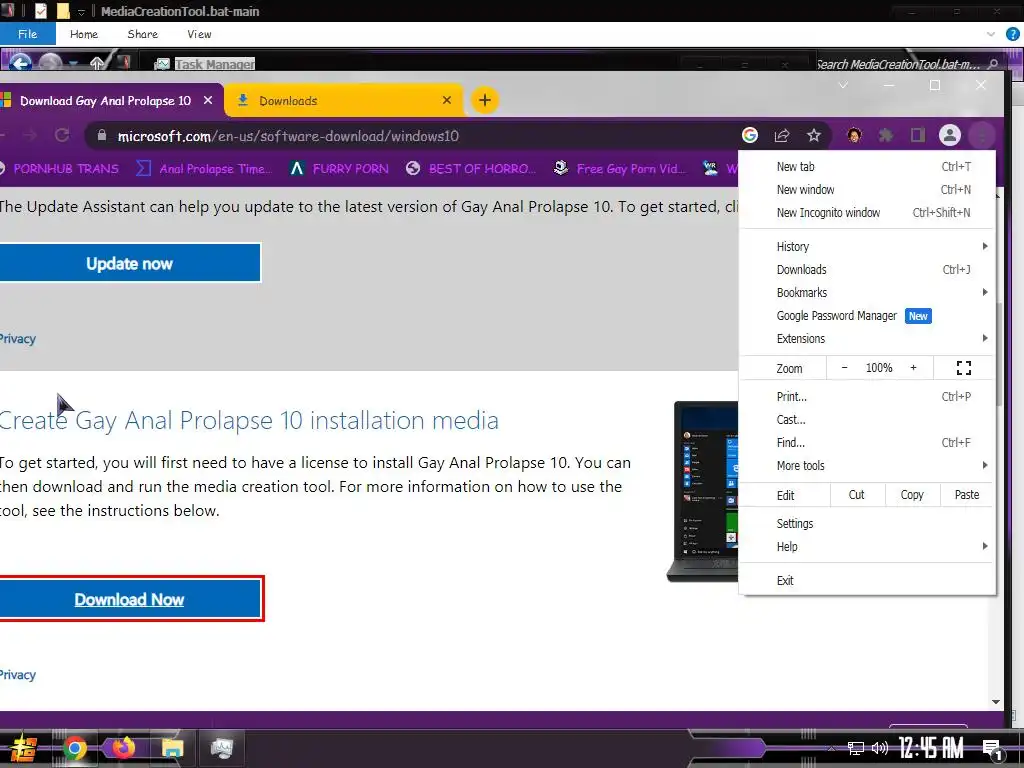The image size is (1024, 768).
Task: Click the forward navigation arrow in Chrome
Action: pyautogui.click(x=30, y=135)
